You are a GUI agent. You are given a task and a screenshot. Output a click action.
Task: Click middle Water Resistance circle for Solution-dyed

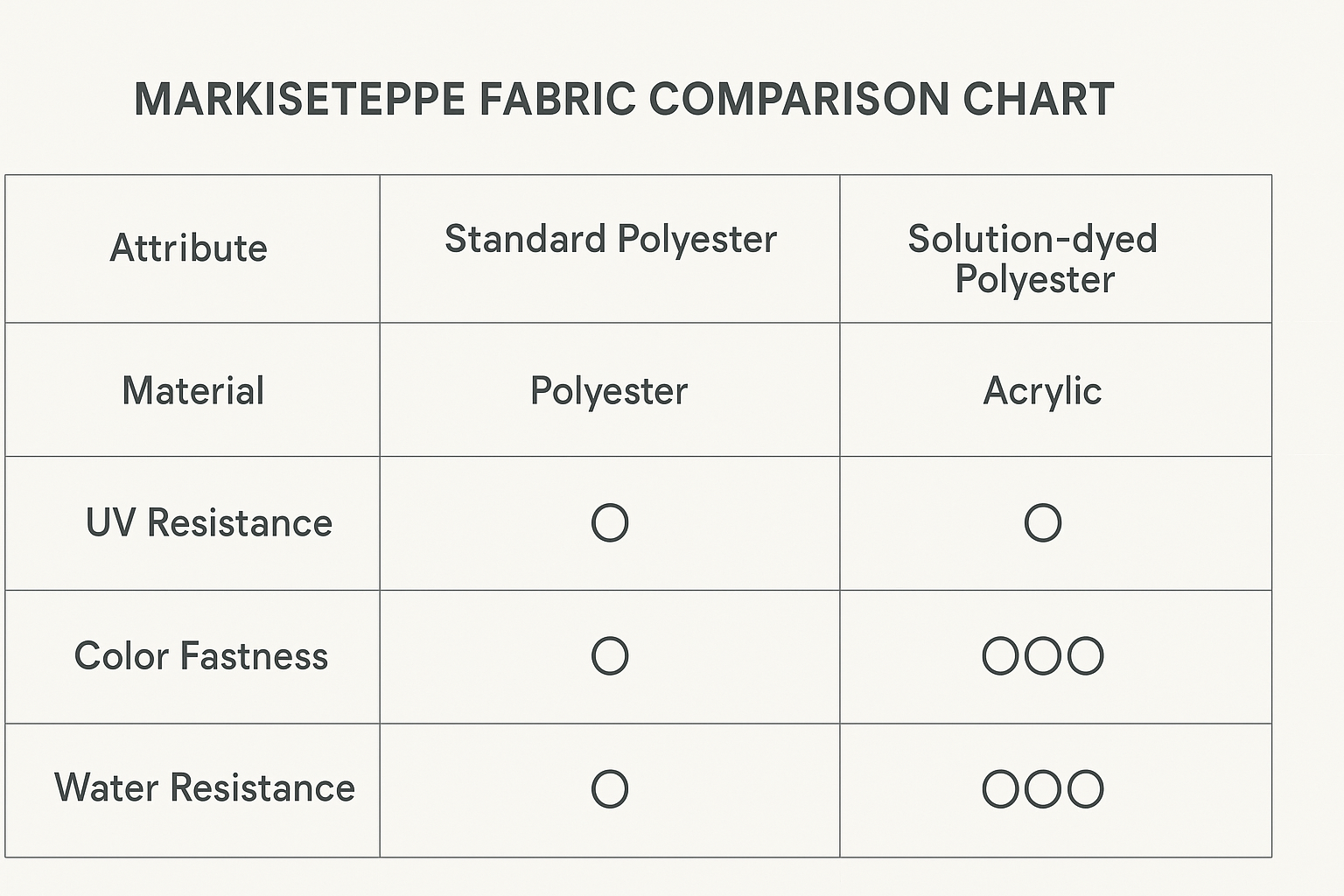[1043, 789]
